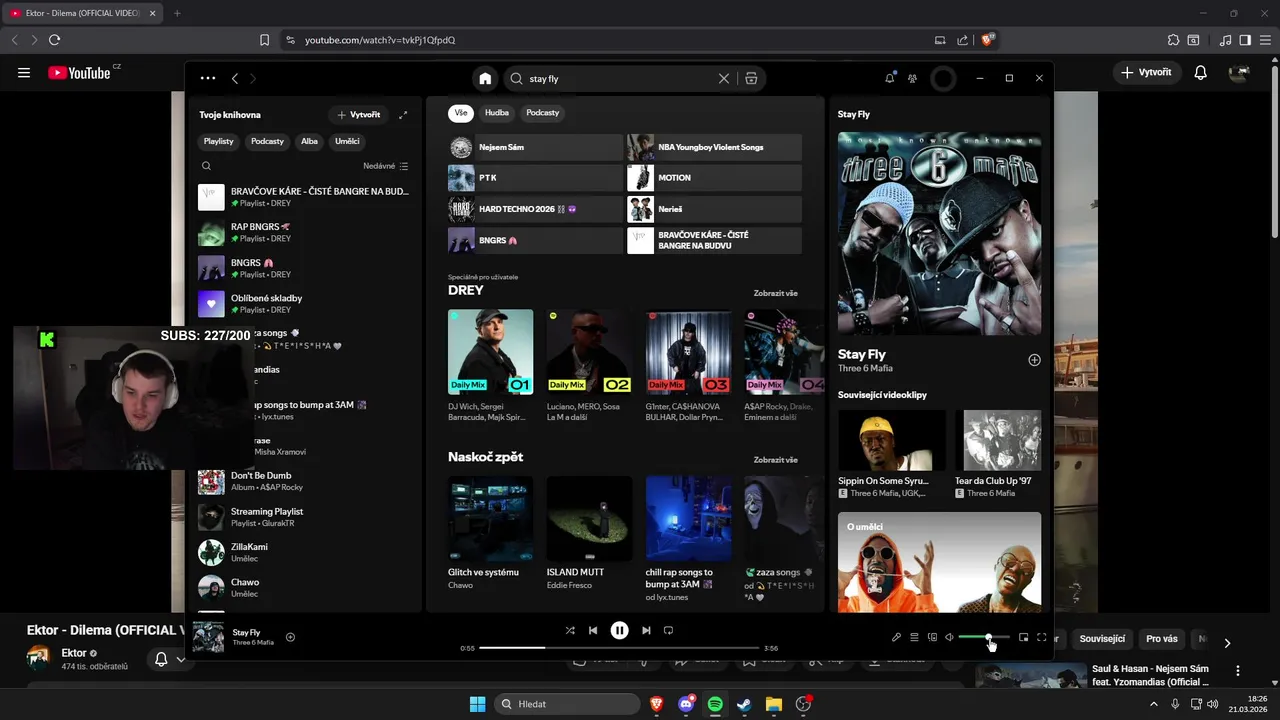Open the 'MOTION' shortcut tile
Viewport: 1280px width, 720px height.
point(714,178)
